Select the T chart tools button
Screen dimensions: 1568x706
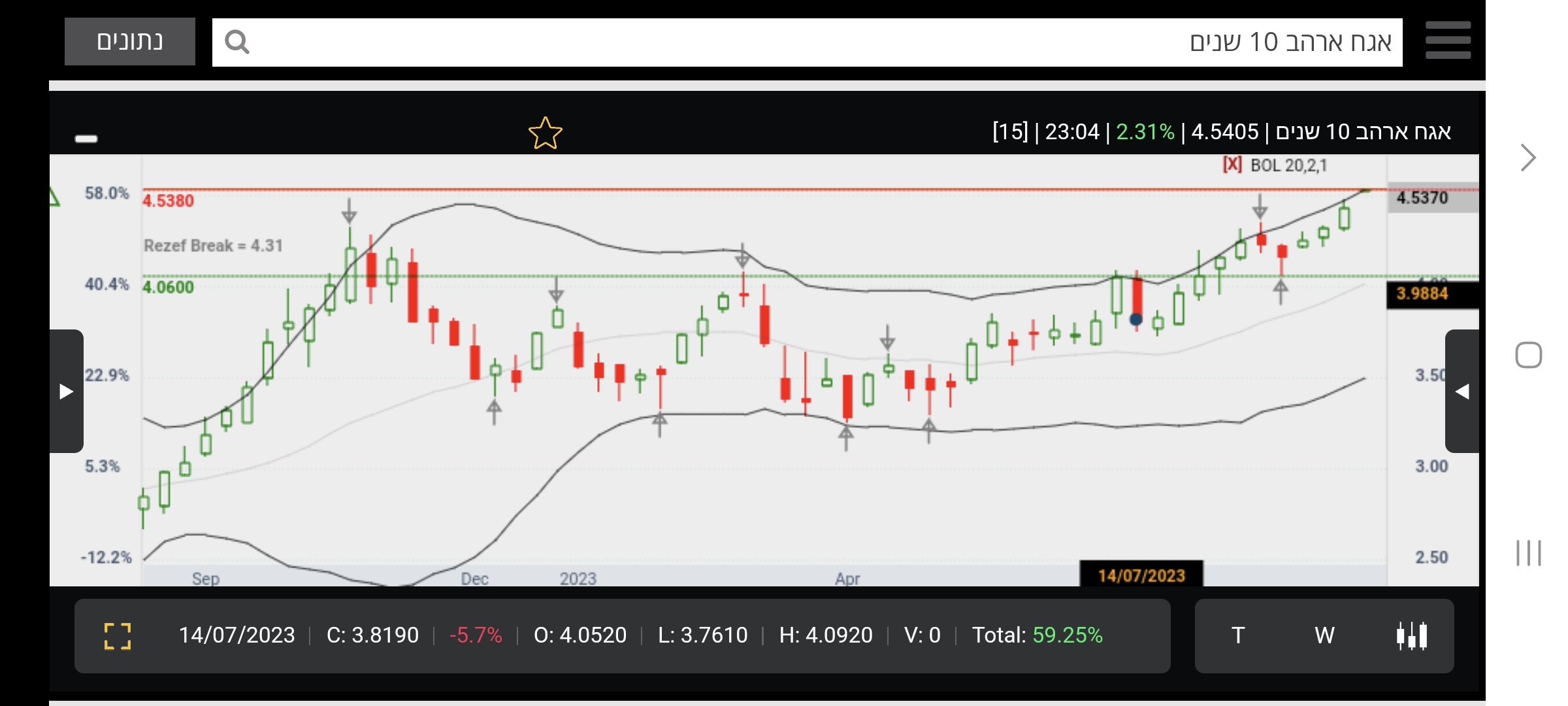1238,635
